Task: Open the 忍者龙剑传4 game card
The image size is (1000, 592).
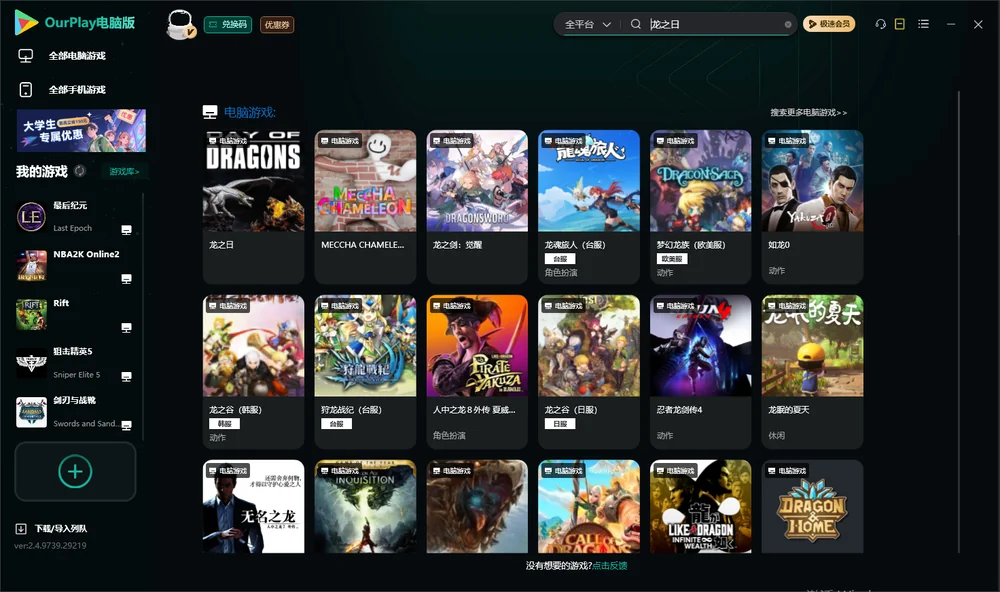Action: 701,371
